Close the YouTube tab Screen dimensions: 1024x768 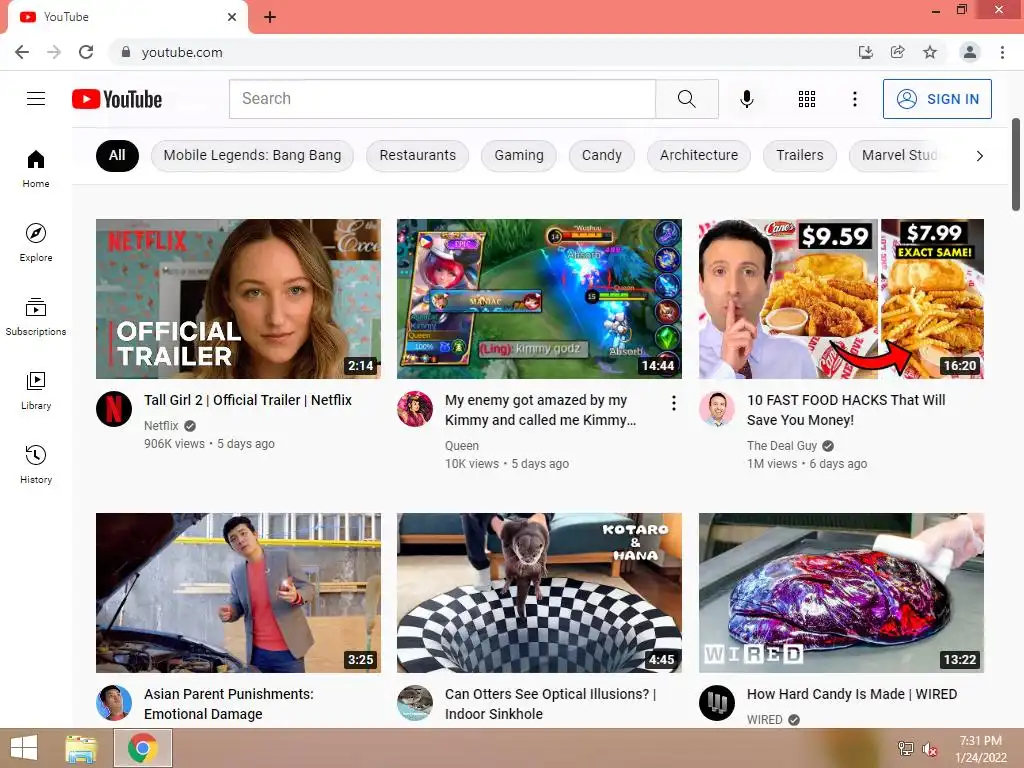[232, 17]
